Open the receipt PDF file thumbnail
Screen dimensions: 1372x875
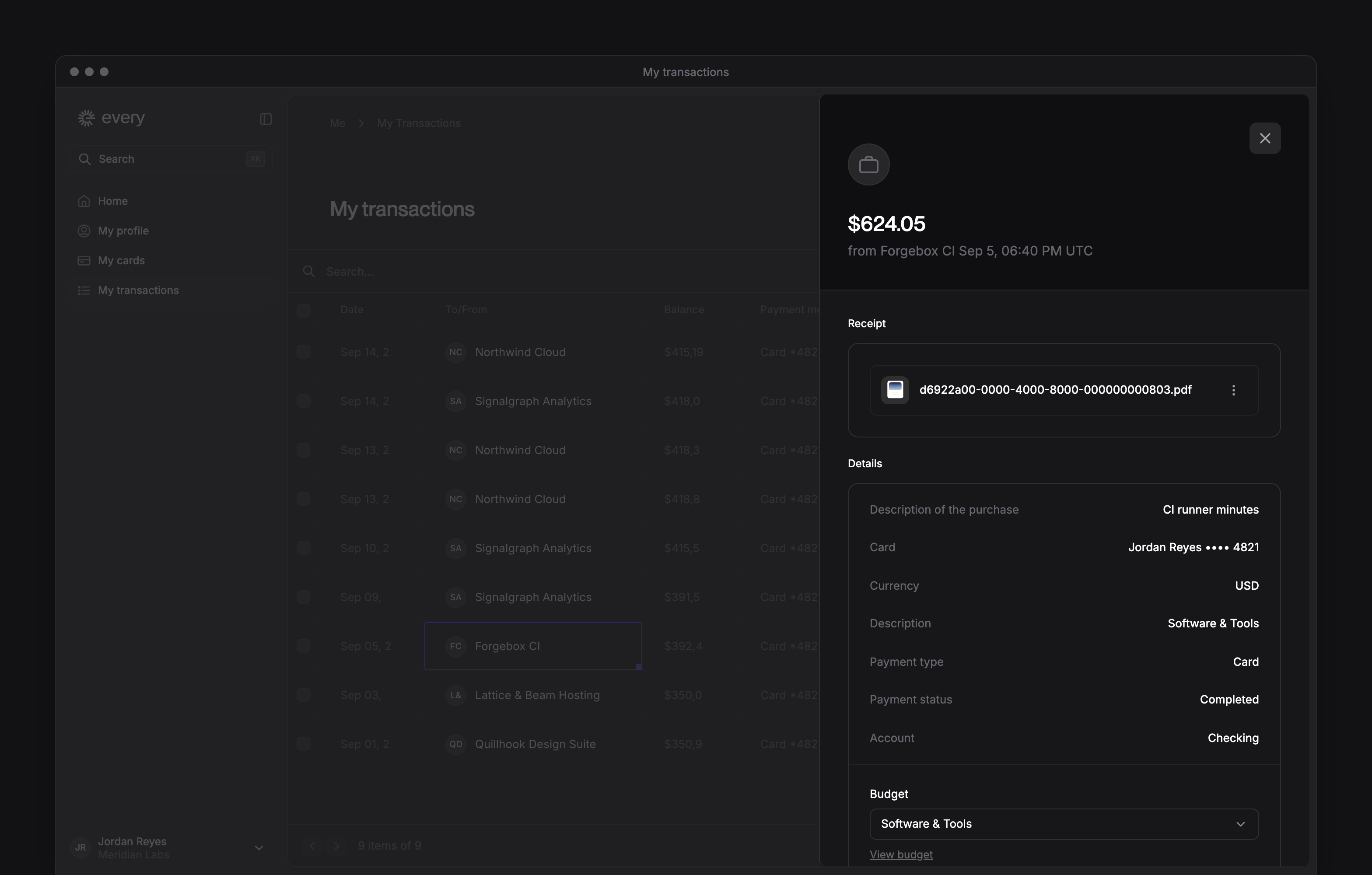[895, 390]
